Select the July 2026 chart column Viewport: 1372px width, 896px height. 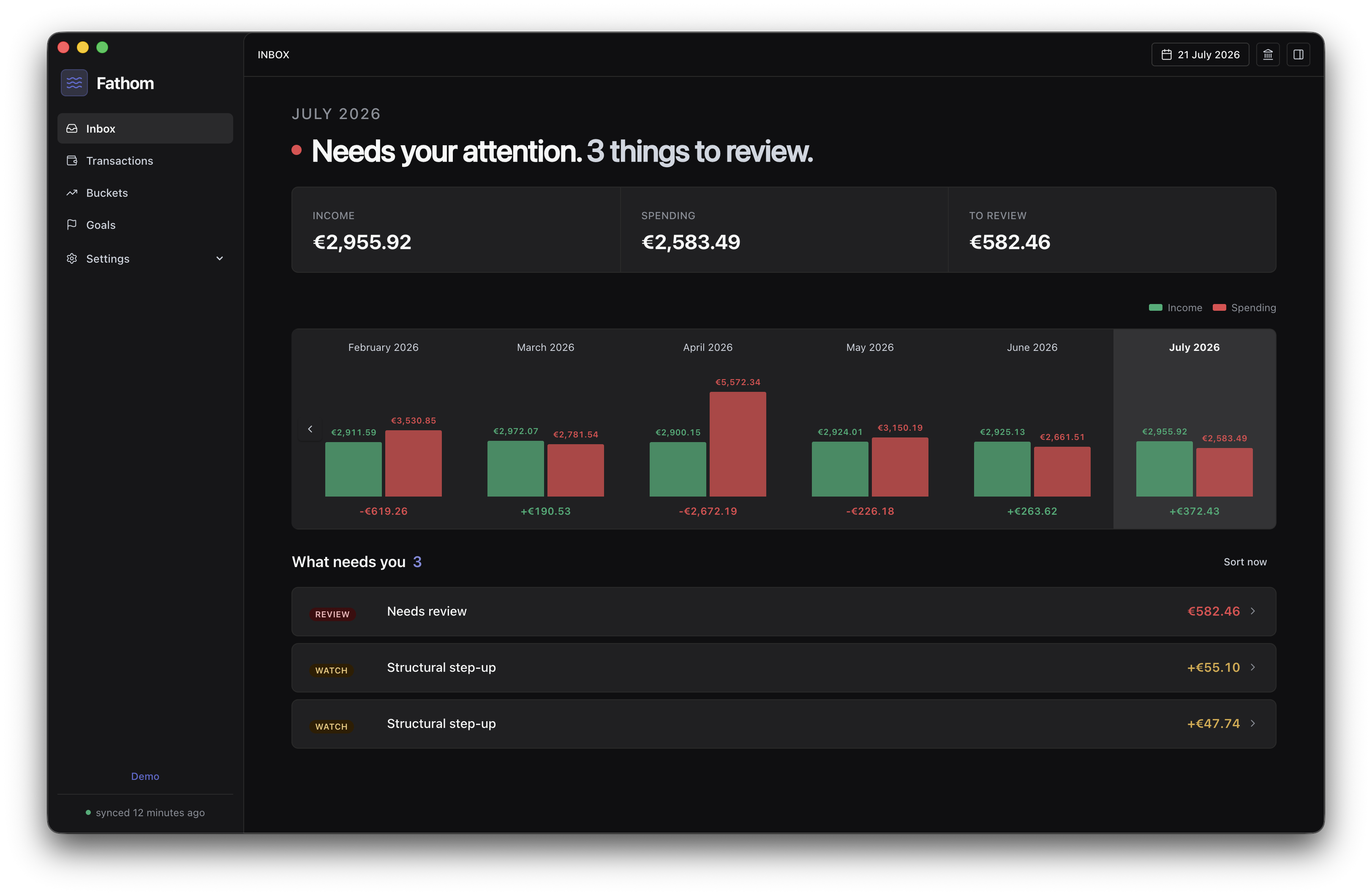click(x=1195, y=429)
